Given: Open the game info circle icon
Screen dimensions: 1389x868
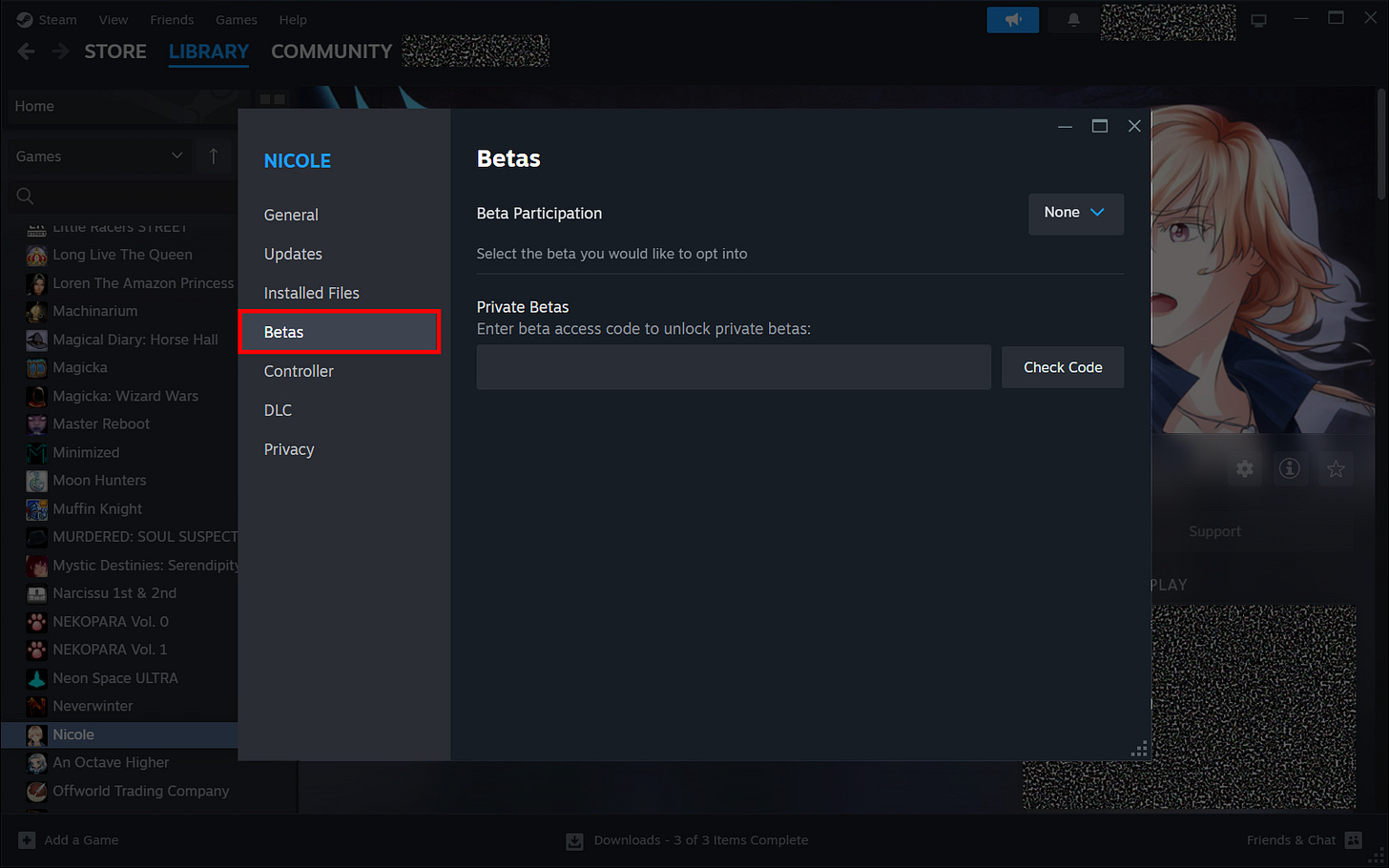Looking at the screenshot, I should coord(1290,468).
